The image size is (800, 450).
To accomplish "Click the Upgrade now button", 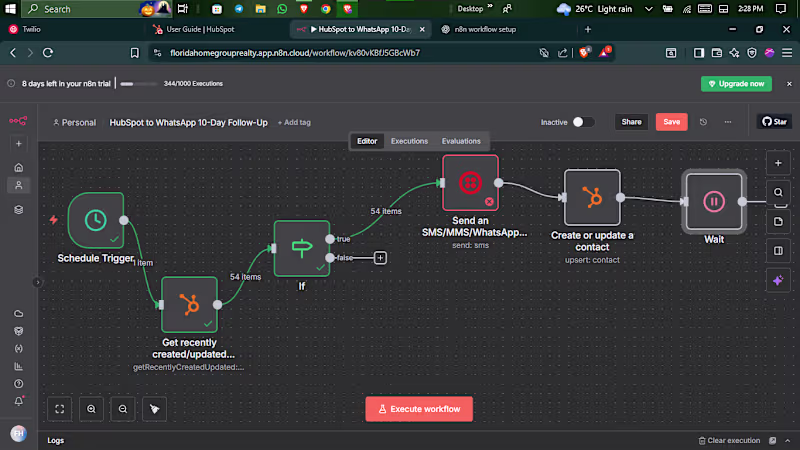I will click(736, 84).
